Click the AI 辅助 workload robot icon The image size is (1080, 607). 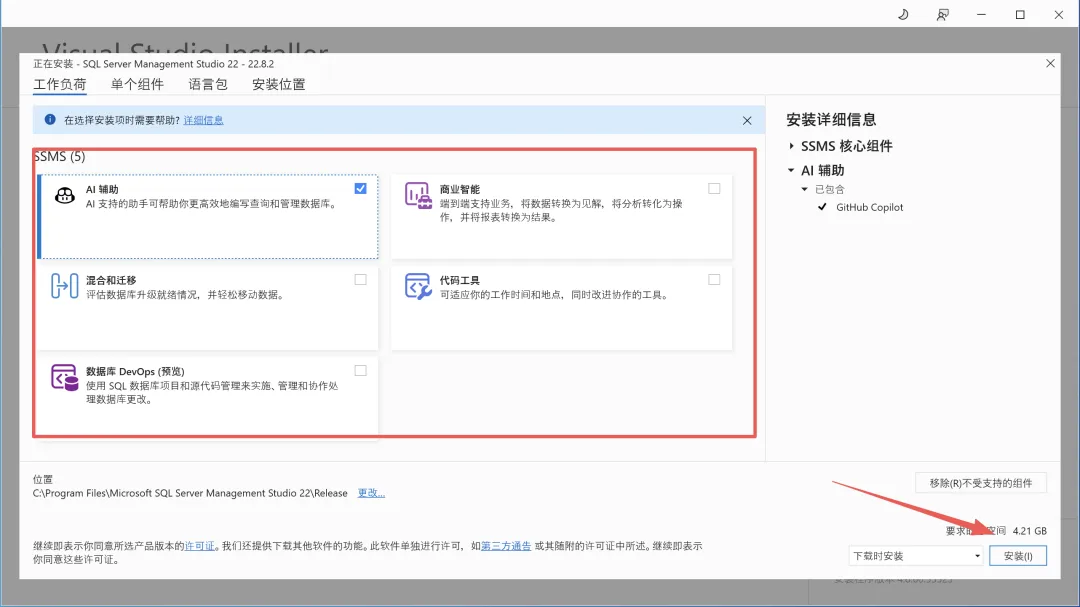tap(65, 195)
